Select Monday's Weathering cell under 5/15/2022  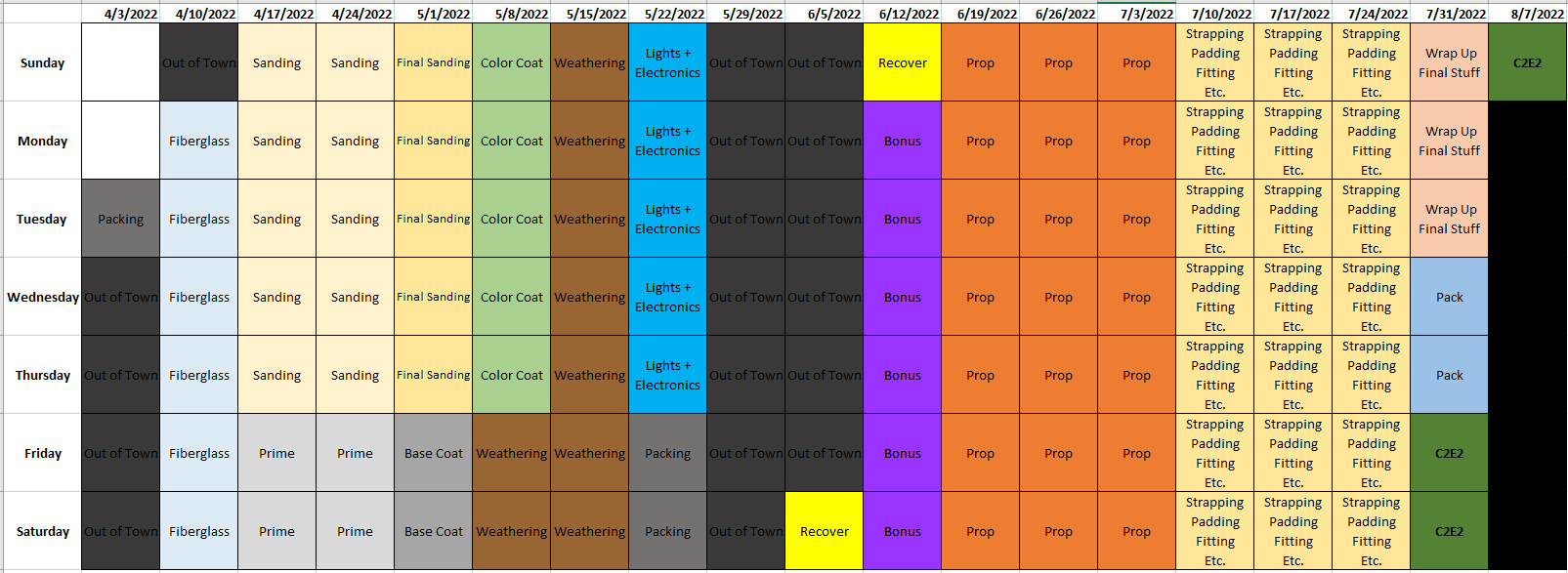coord(589,141)
